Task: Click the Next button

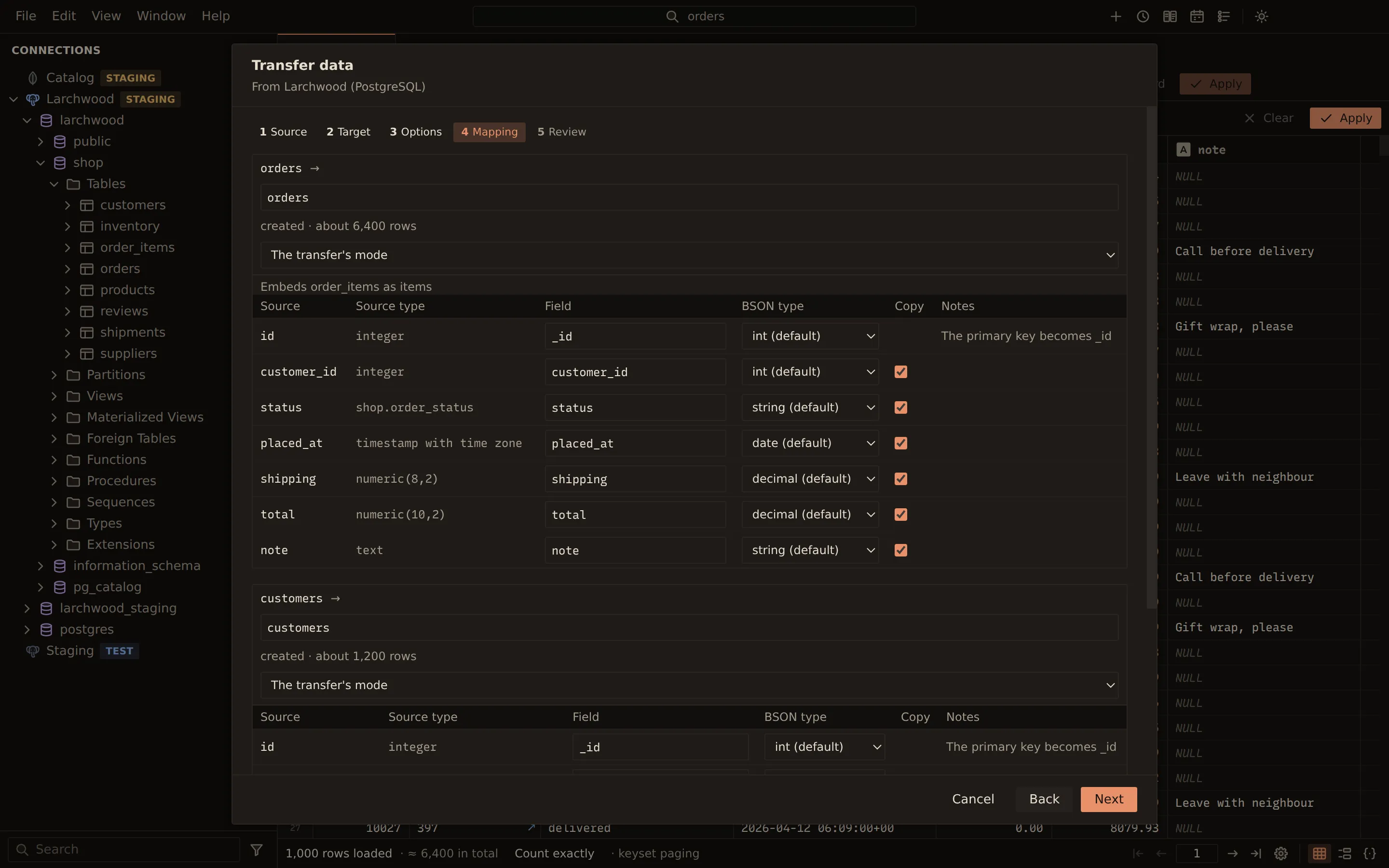Action: pos(1108,799)
